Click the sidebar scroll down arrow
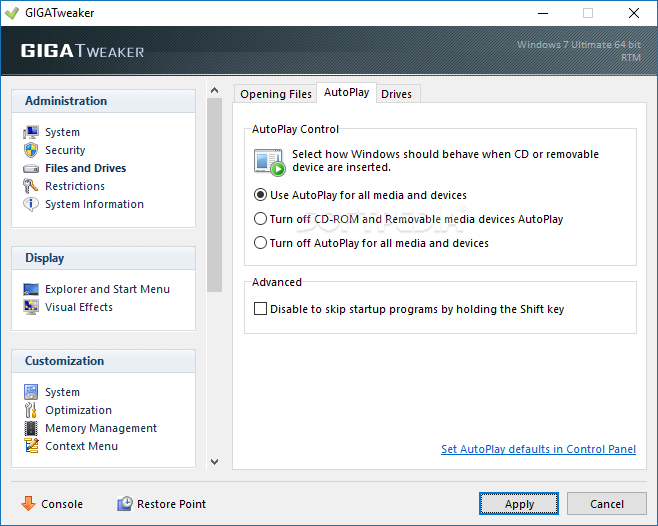The image size is (658, 526). (214, 462)
